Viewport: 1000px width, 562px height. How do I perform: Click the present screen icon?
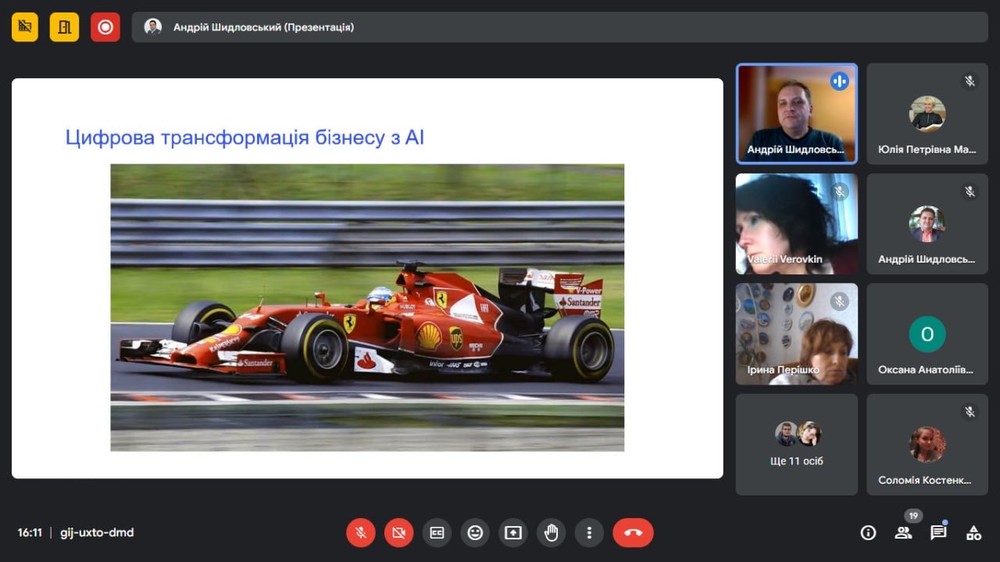click(513, 533)
